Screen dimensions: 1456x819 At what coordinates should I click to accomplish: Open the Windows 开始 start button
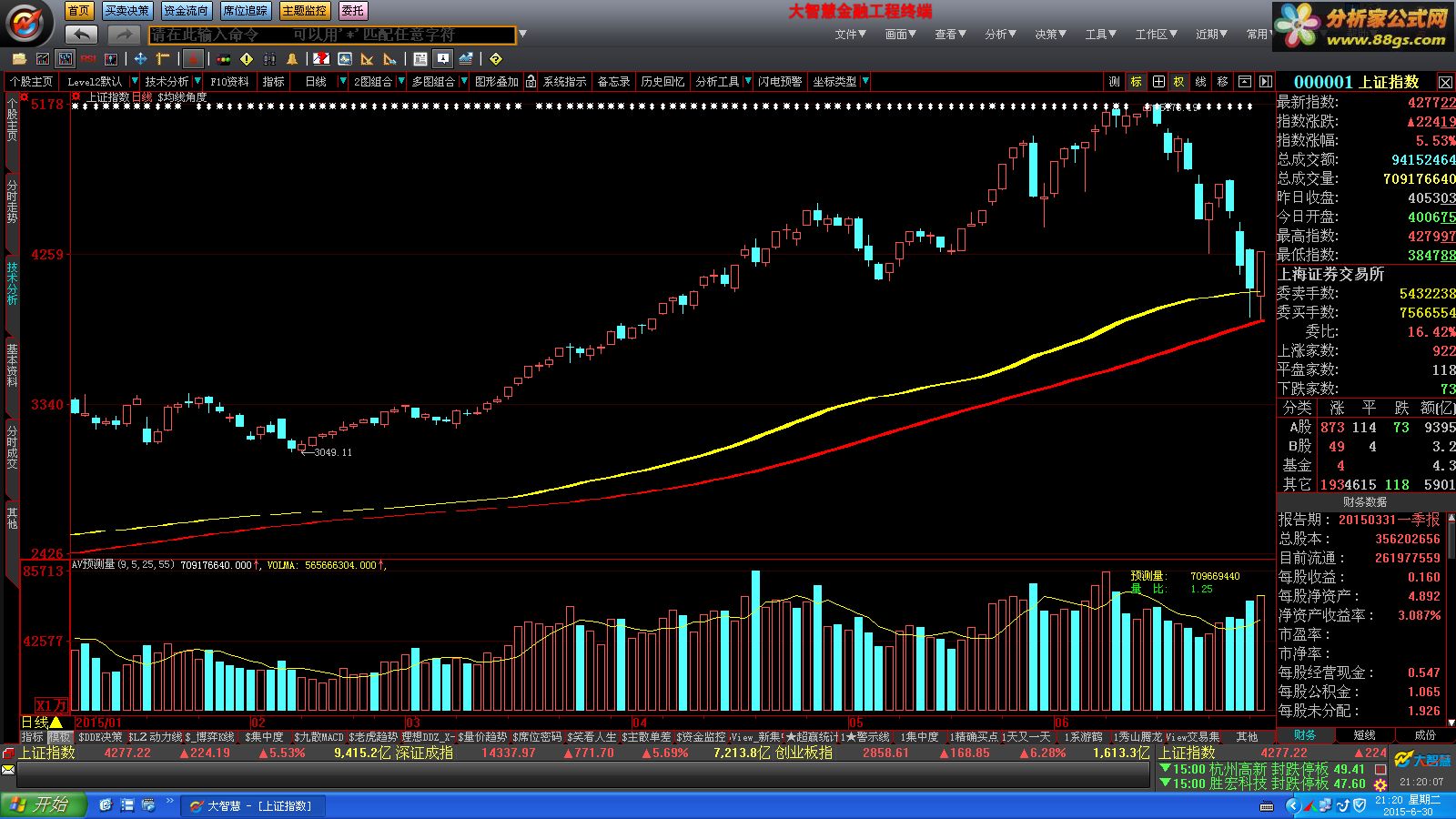tap(43, 804)
